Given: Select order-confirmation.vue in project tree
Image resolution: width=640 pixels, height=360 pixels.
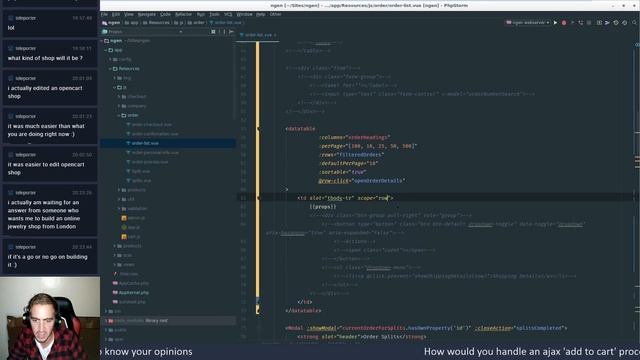Looking at the screenshot, I should 154,134.
